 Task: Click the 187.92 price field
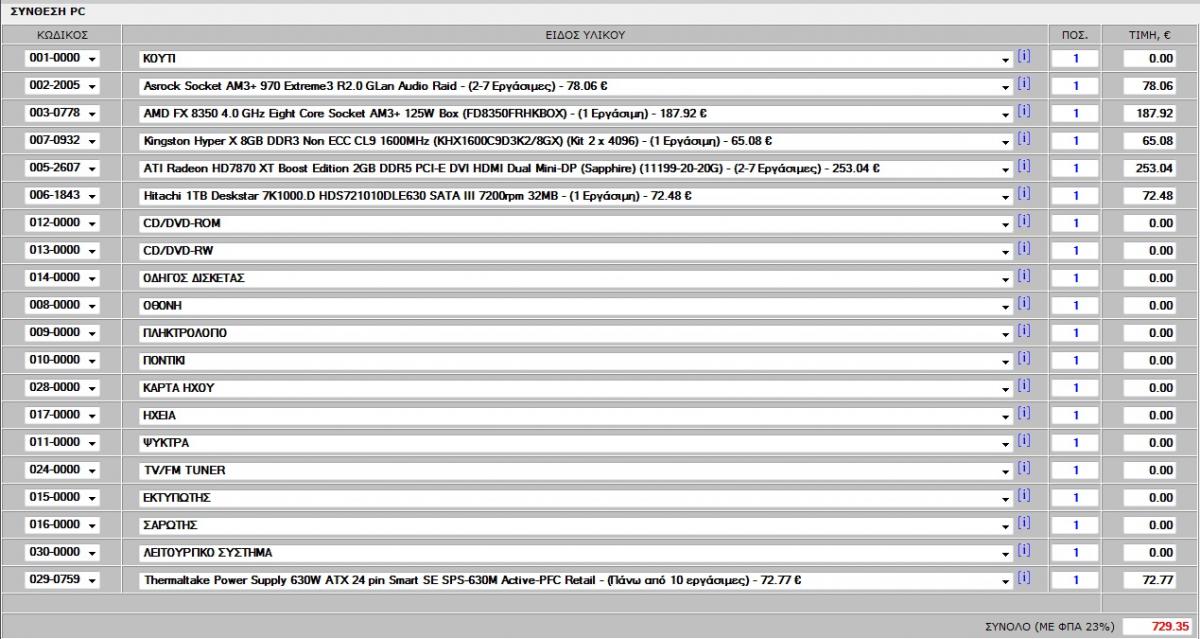[1150, 114]
